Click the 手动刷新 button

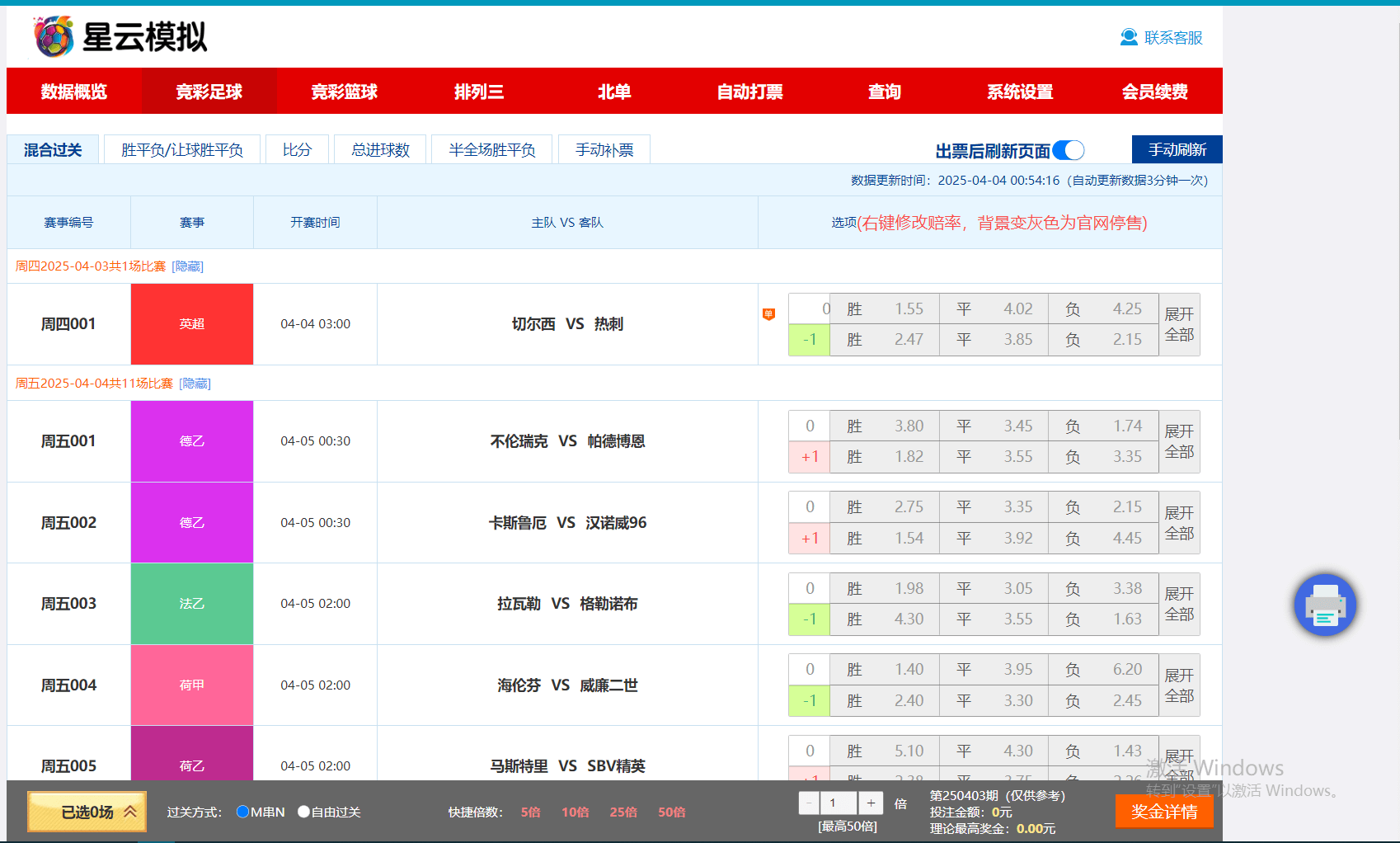click(1177, 149)
